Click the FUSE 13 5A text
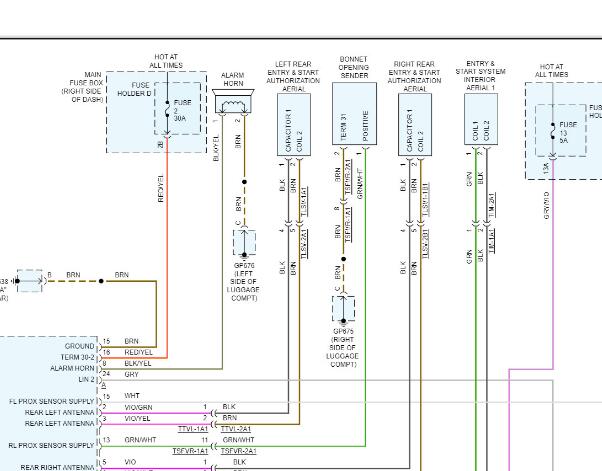The height and width of the screenshot is (471, 602). (x=568, y=132)
